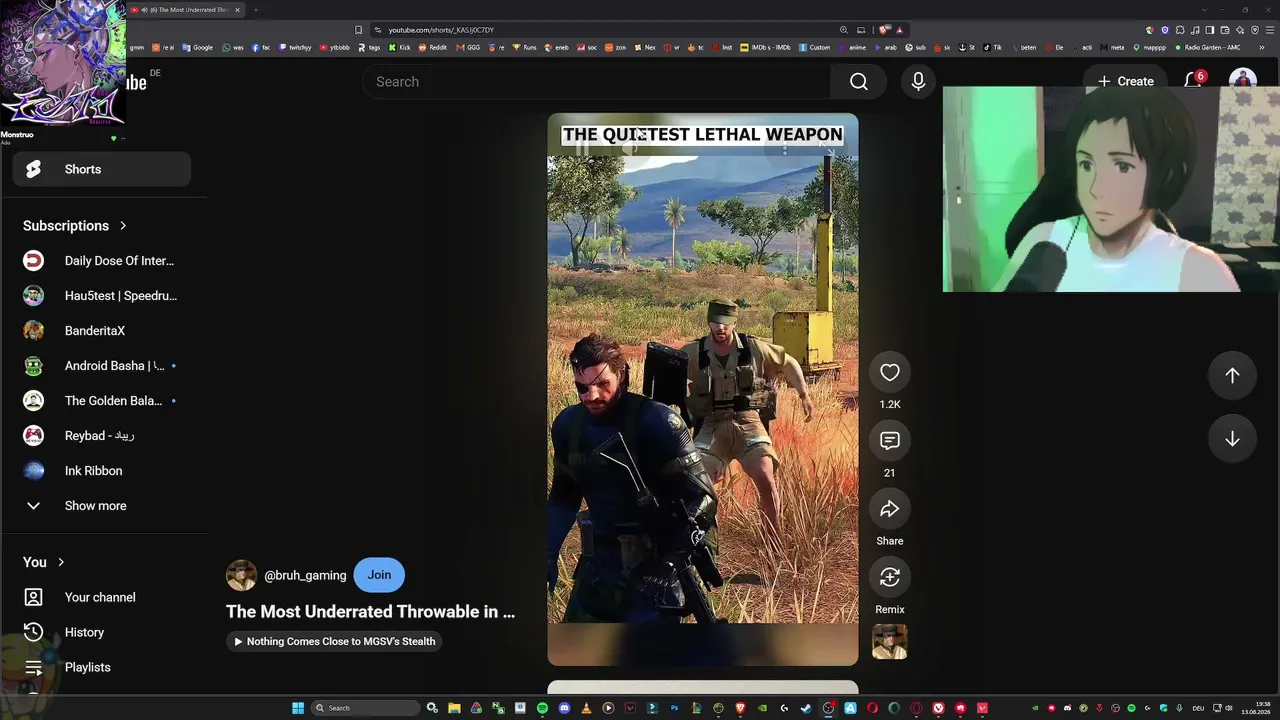Click into the YouTube search field
The height and width of the screenshot is (720, 1280).
[x=596, y=82]
